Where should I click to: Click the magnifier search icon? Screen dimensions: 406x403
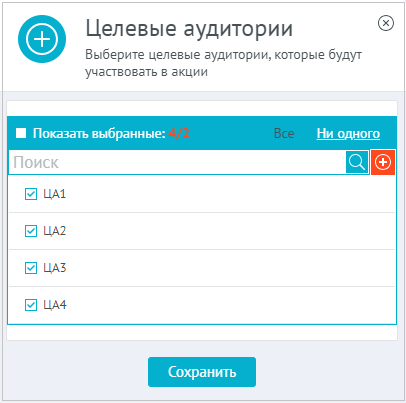pyautogui.click(x=357, y=162)
